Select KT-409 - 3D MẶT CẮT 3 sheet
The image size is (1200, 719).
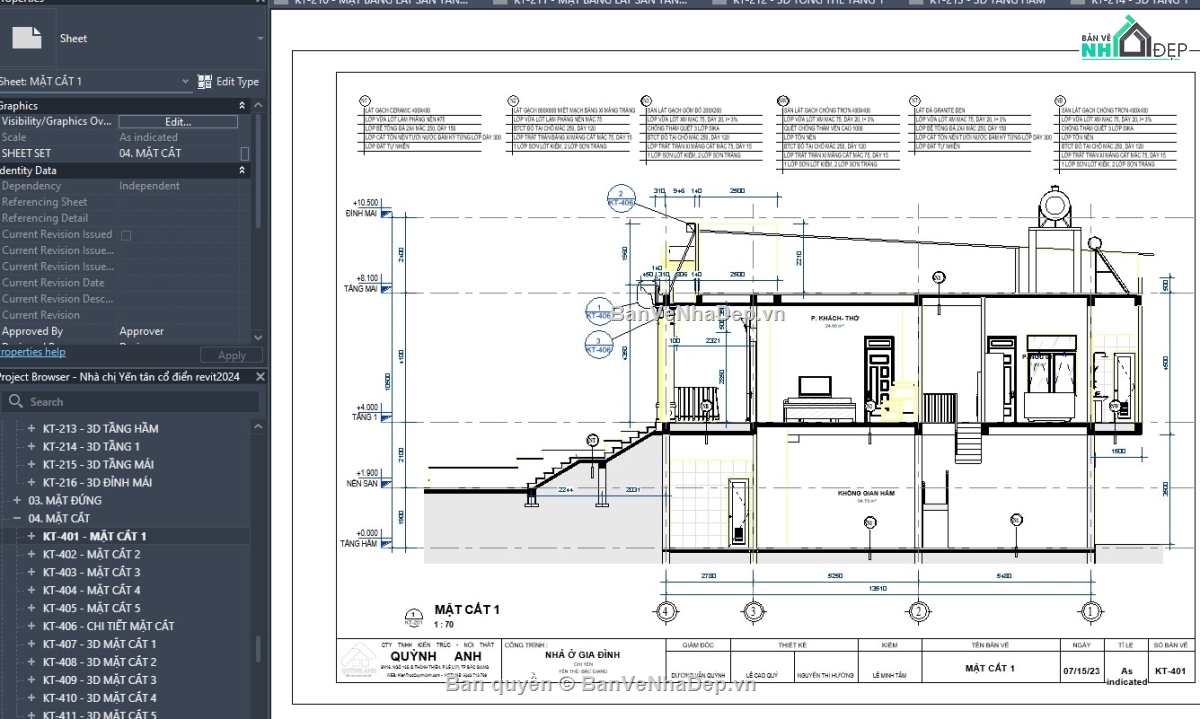coord(99,680)
